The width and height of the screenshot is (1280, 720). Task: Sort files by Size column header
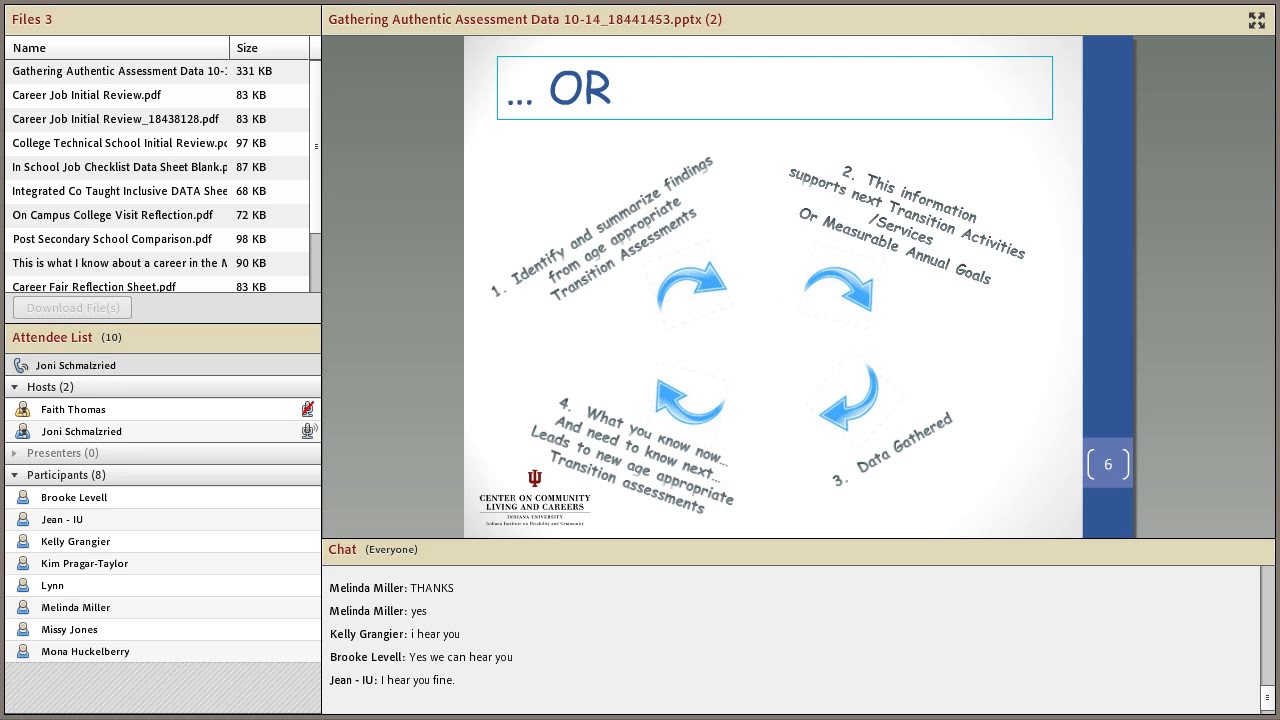[269, 48]
